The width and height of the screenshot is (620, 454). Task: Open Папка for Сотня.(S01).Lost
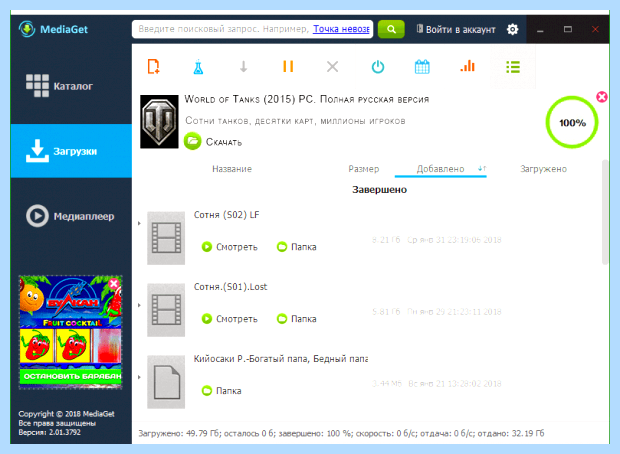point(297,319)
